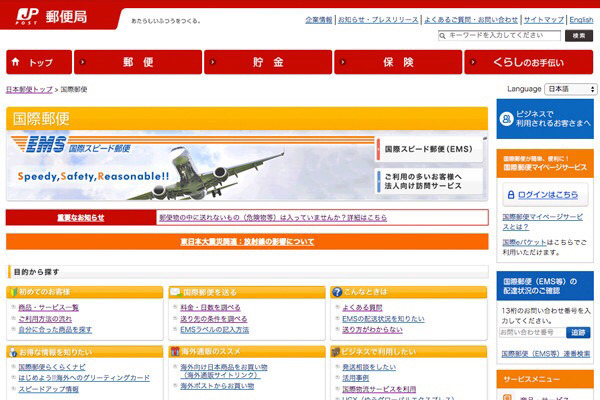Open 重要なお知らせ link
Viewport: 600px width, 400px height.
click(81, 218)
